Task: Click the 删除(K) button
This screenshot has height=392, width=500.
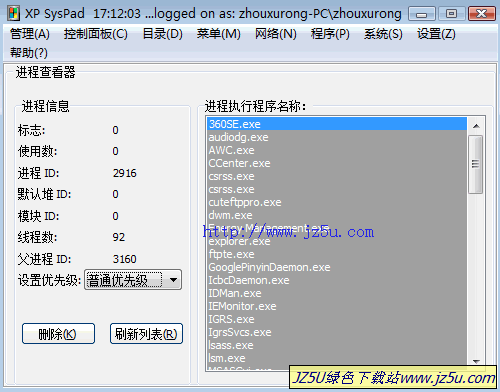Action: (58, 334)
